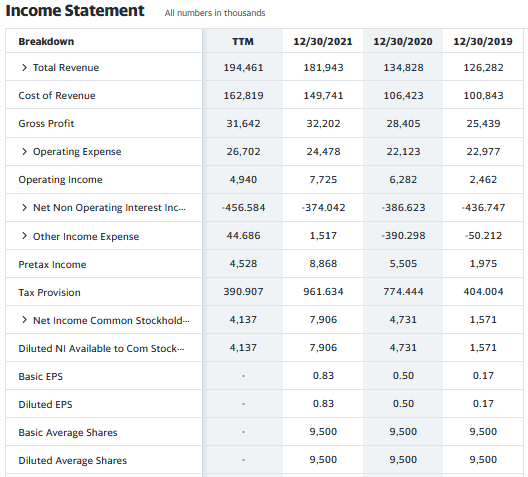Click Other Income Expense value -390.298
Viewport: 528px width, 477px height.
coord(403,235)
